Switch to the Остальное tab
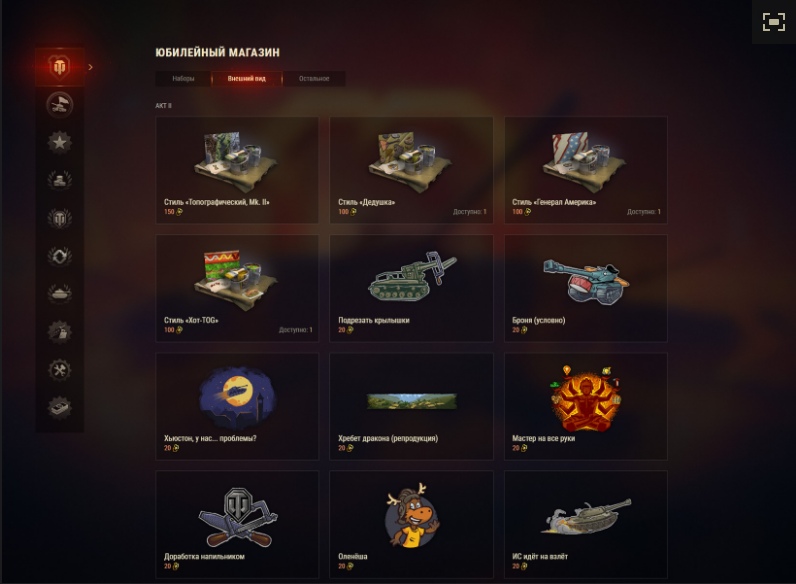The width and height of the screenshot is (796, 584). point(314,79)
